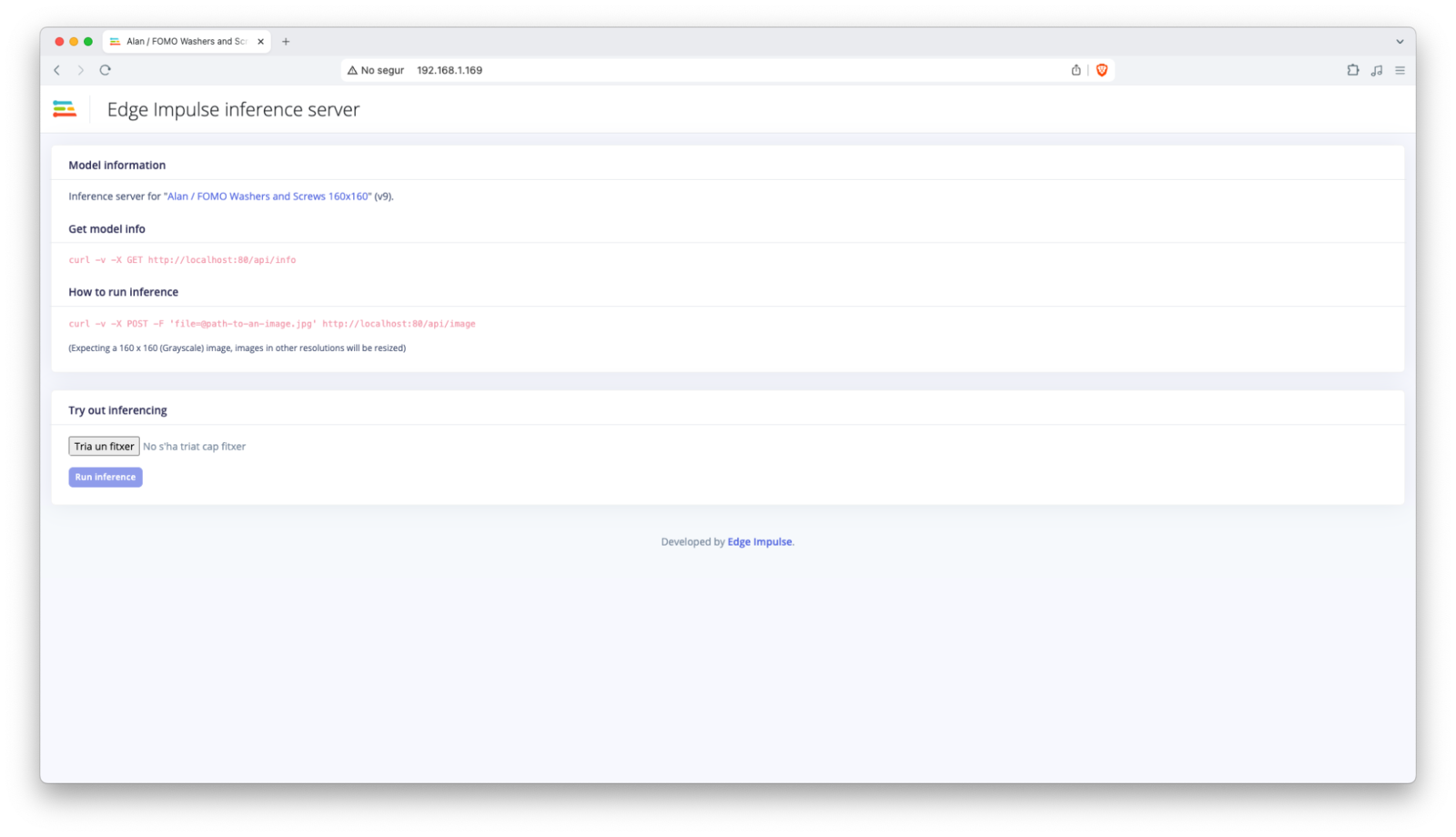The image size is (1456, 837).
Task: Close the Alan / FOMO Washers tab
Action: point(260,41)
